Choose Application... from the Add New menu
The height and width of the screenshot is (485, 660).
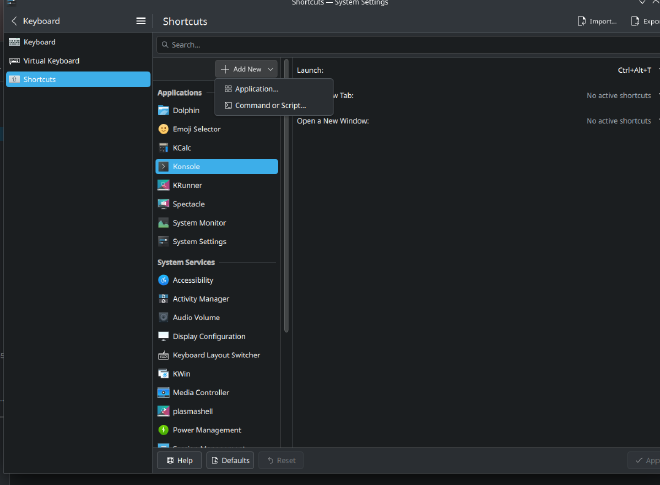pos(256,89)
